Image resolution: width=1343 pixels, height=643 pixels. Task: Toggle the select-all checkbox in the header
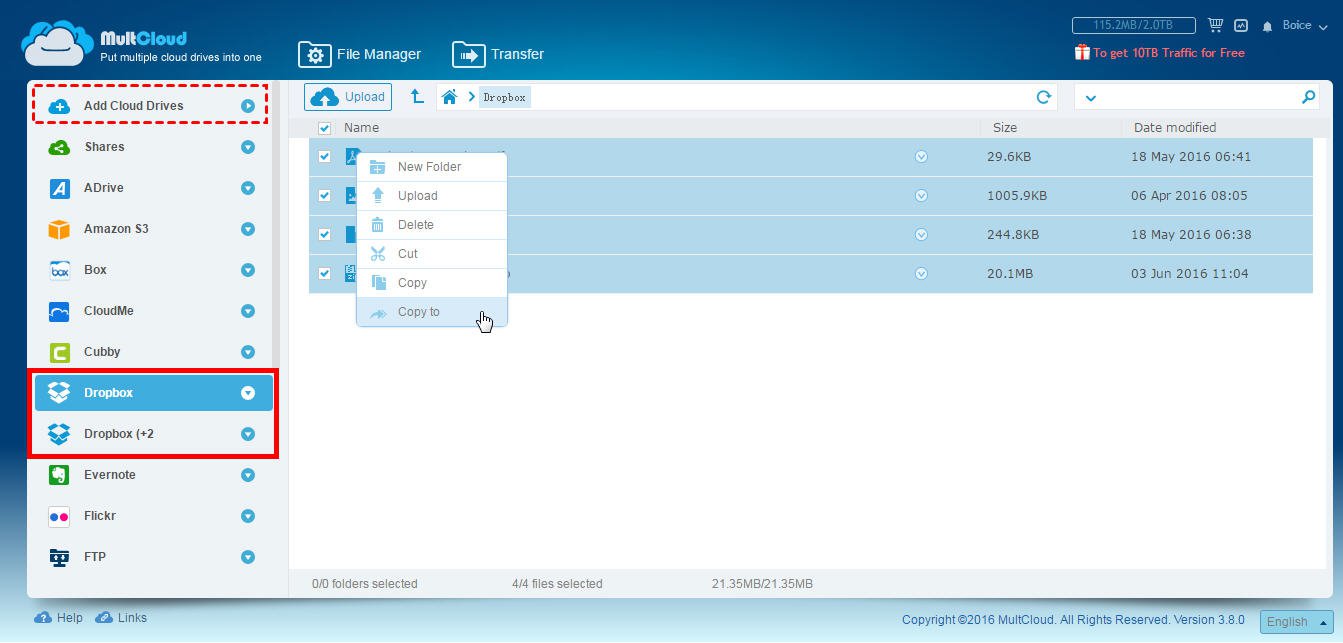pyautogui.click(x=324, y=128)
